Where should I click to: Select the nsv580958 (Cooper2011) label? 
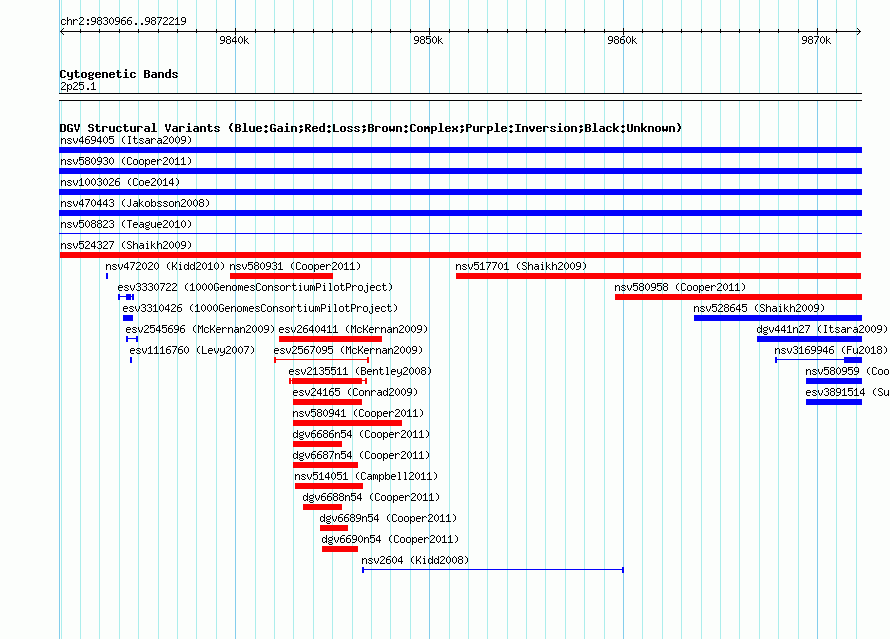pyautogui.click(x=680, y=287)
